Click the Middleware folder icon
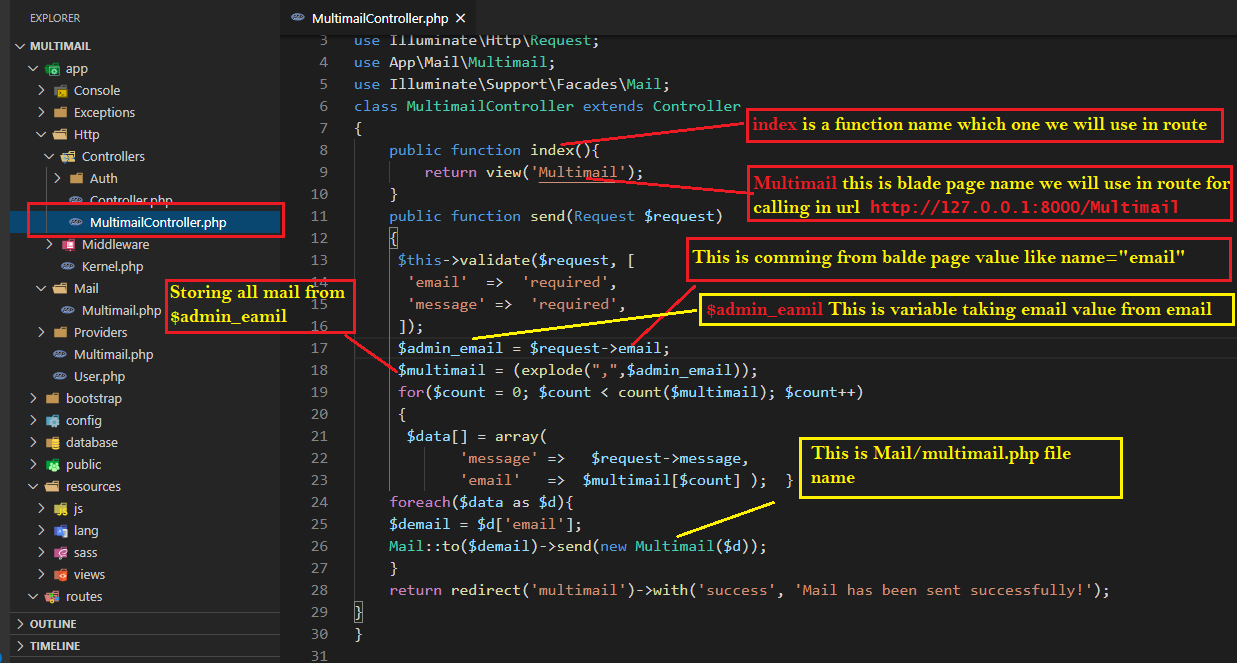This screenshot has height=663, width=1237. [68, 245]
